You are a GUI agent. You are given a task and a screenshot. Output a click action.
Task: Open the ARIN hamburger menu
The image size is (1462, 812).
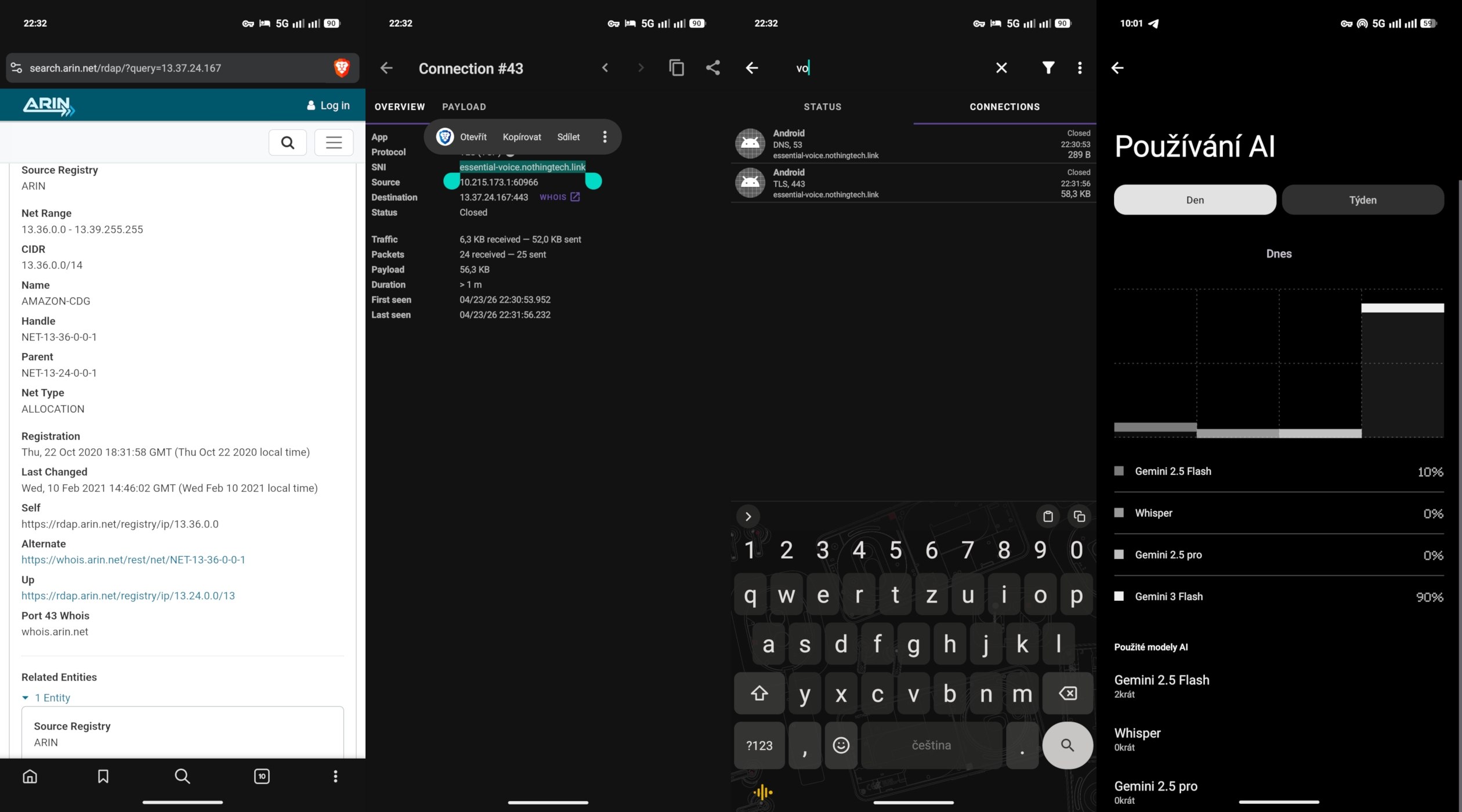coord(334,142)
